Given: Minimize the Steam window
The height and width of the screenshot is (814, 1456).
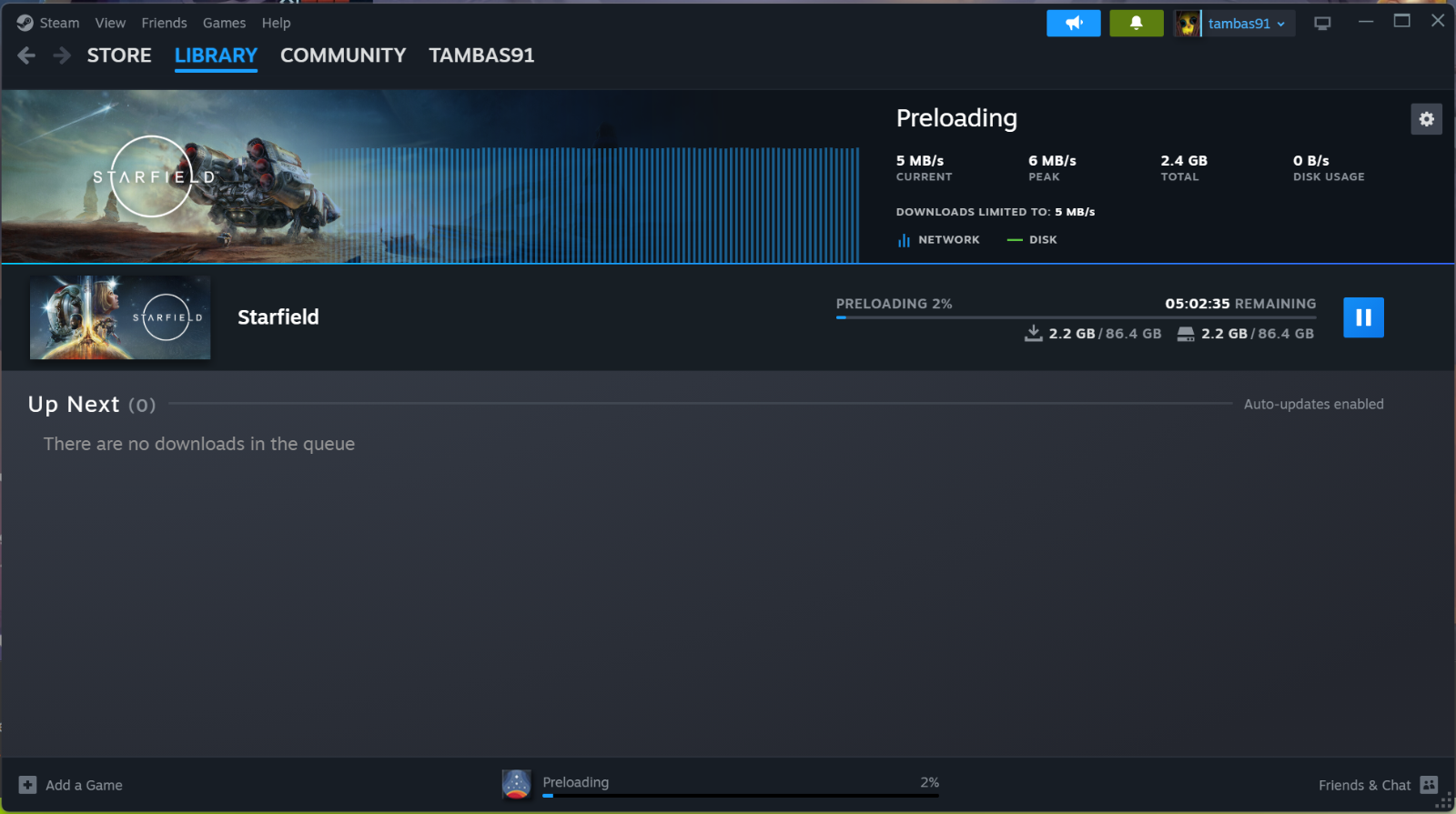Looking at the screenshot, I should pos(1366,21).
